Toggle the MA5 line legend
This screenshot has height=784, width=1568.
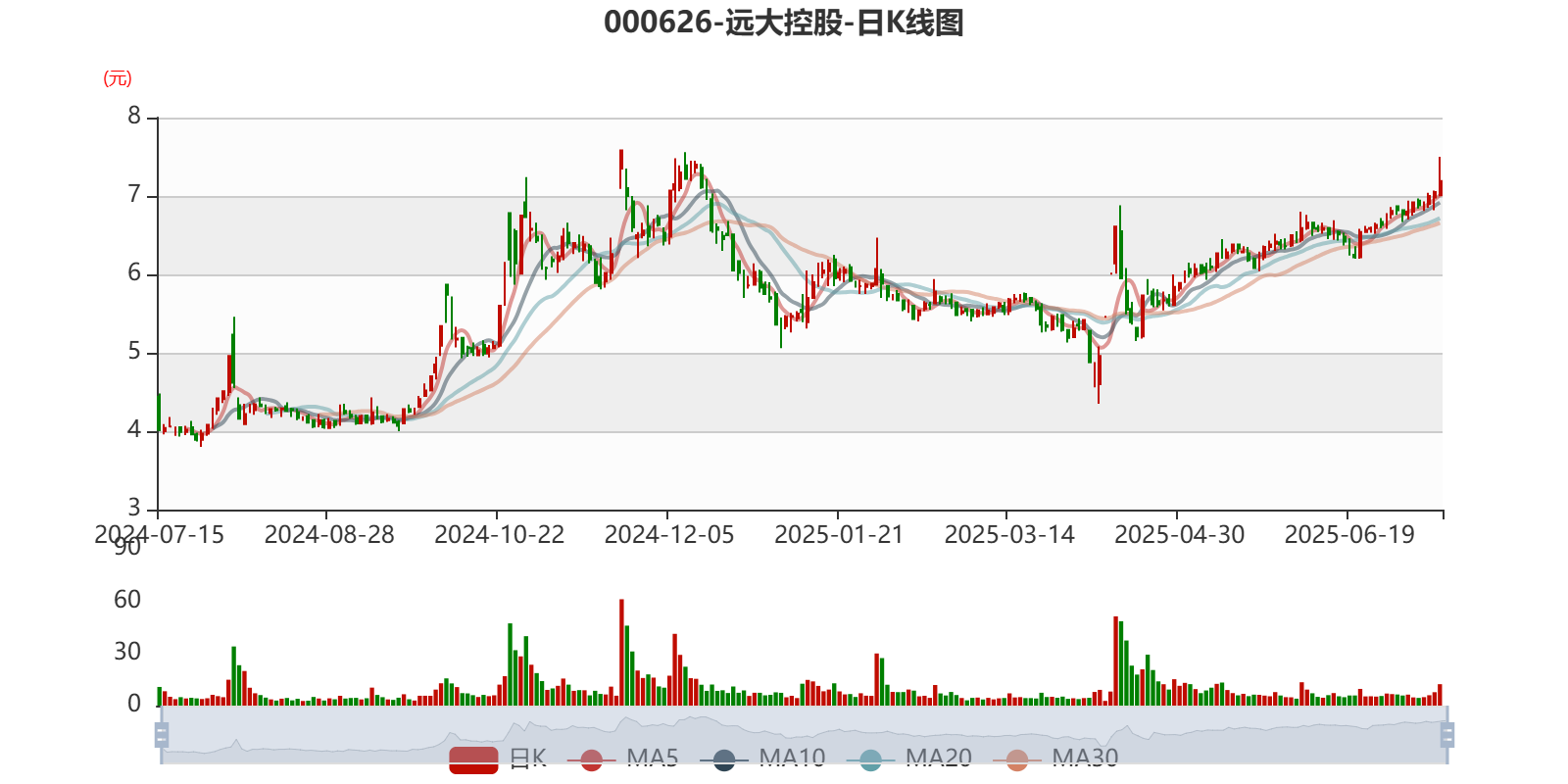[x=623, y=759]
